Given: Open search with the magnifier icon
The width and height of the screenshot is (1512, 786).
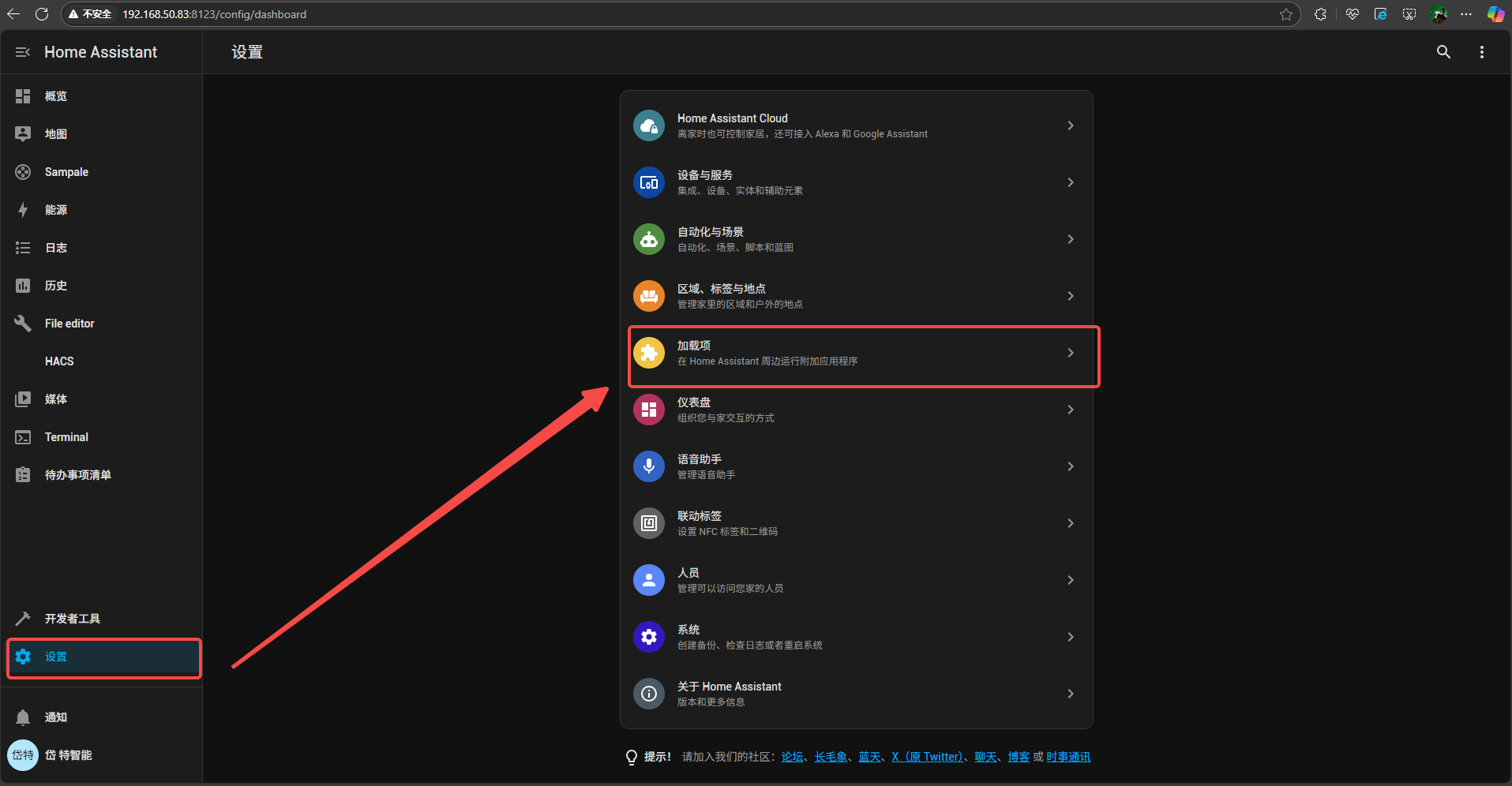Looking at the screenshot, I should coord(1443,52).
